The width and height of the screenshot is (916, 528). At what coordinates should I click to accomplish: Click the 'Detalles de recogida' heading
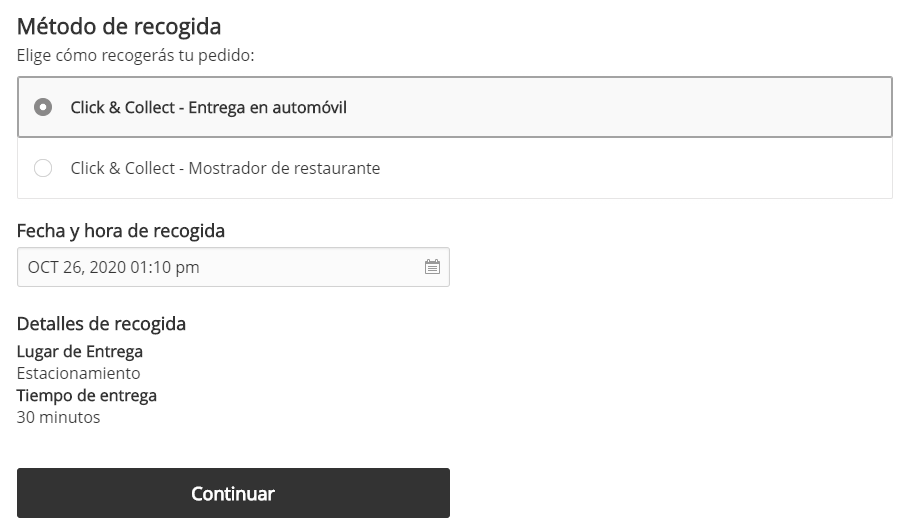tap(101, 323)
